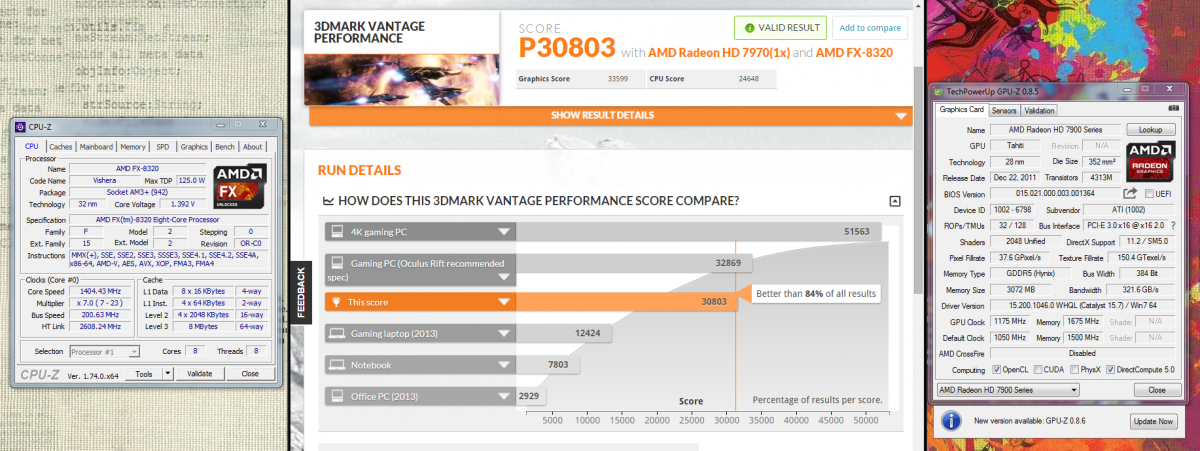The width and height of the screenshot is (1200, 451).
Task: Toggle the PhysX checkbox
Action: pos(1074,369)
